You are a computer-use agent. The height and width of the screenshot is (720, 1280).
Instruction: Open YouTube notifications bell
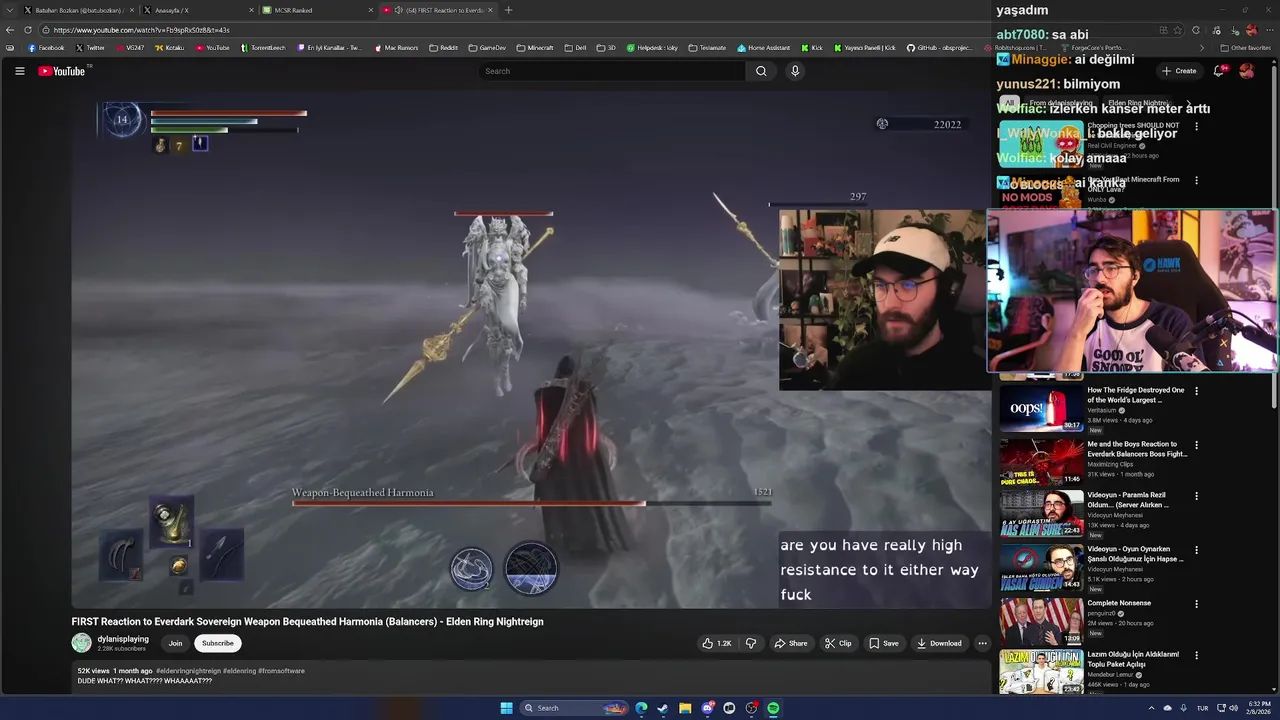1218,71
